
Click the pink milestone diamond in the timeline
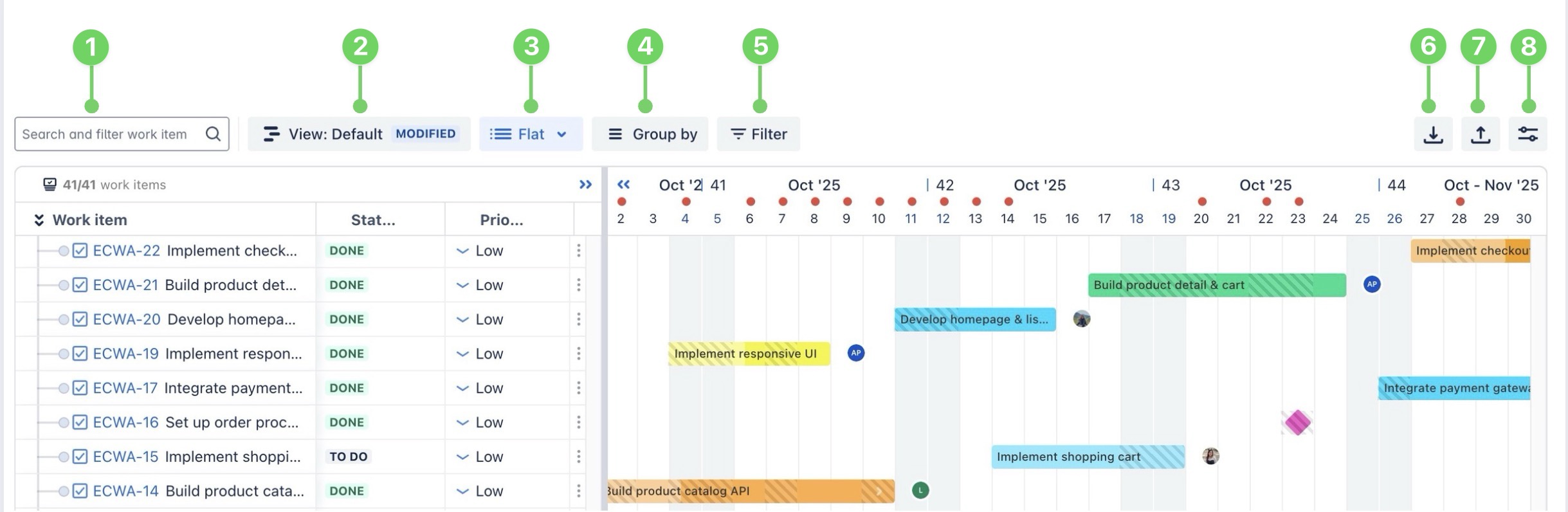click(1297, 423)
